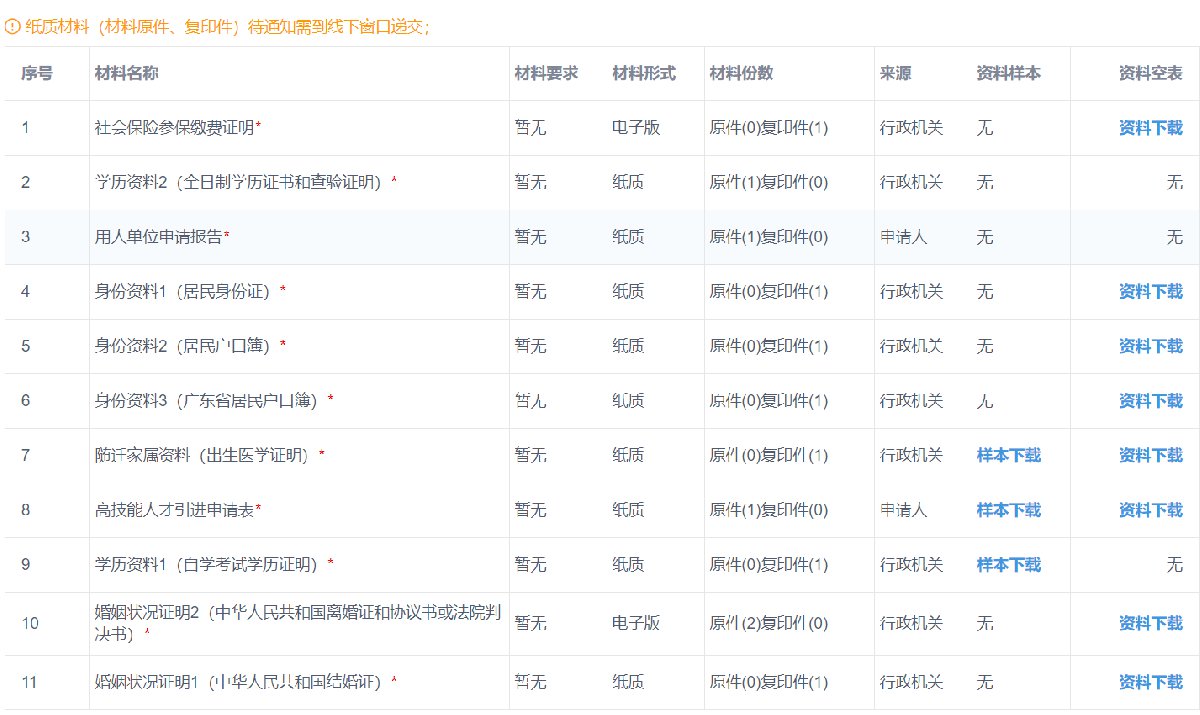The height and width of the screenshot is (715, 1200).
Task: Click the 序号 column header
Action: [37, 73]
